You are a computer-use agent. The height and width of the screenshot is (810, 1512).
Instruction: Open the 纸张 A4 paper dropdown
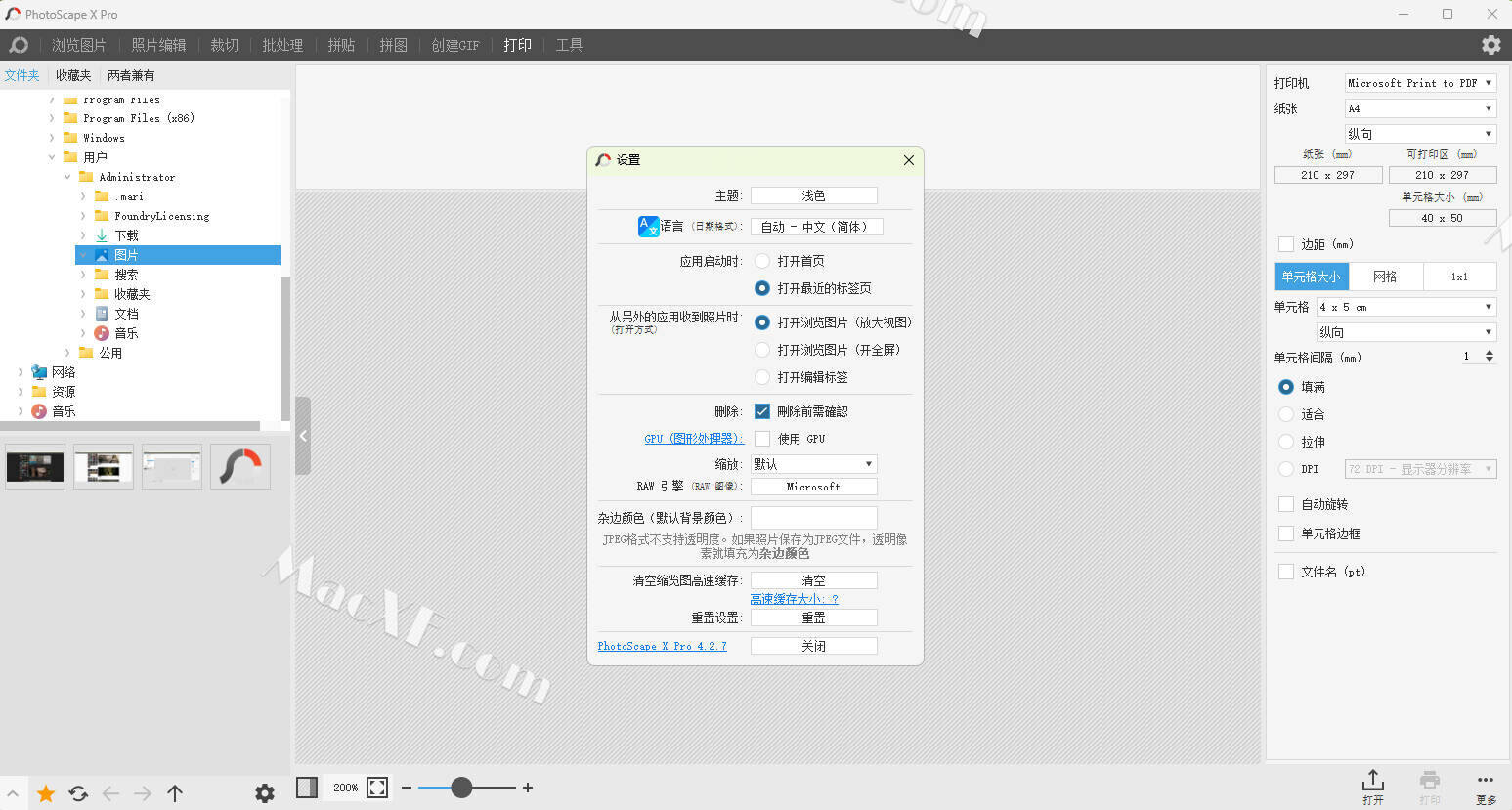pyautogui.click(x=1420, y=108)
